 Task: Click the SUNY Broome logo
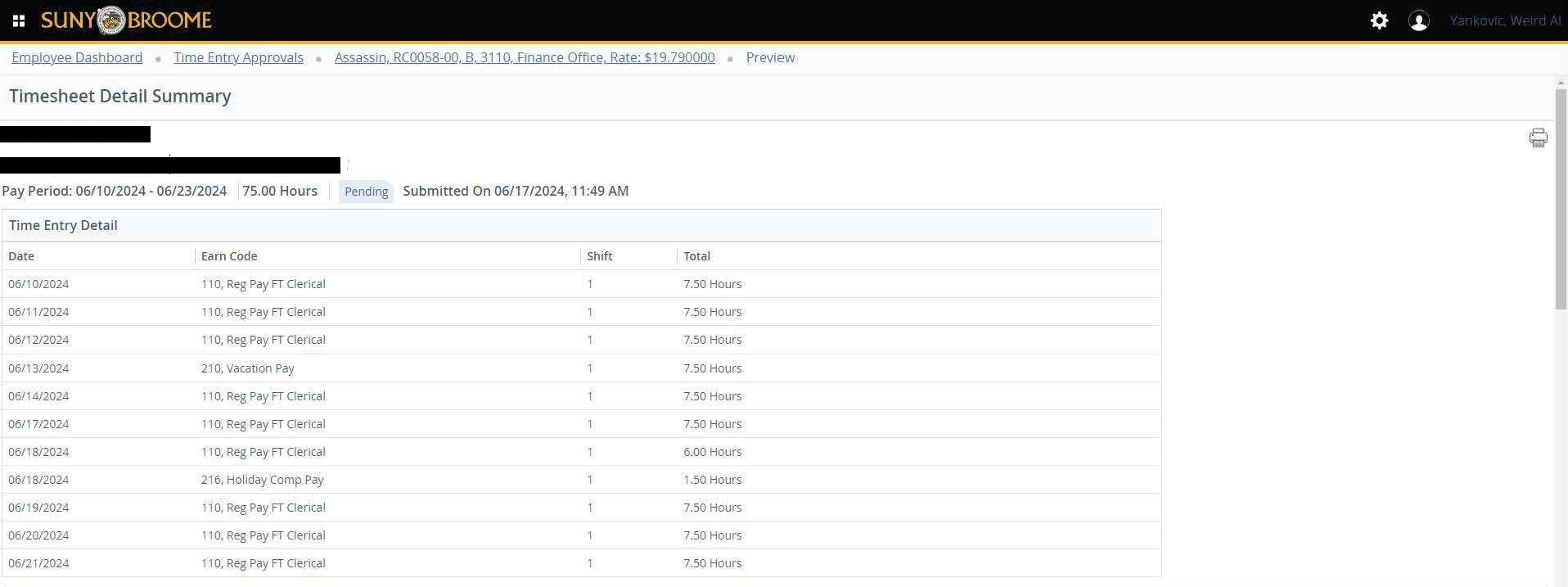(x=126, y=20)
